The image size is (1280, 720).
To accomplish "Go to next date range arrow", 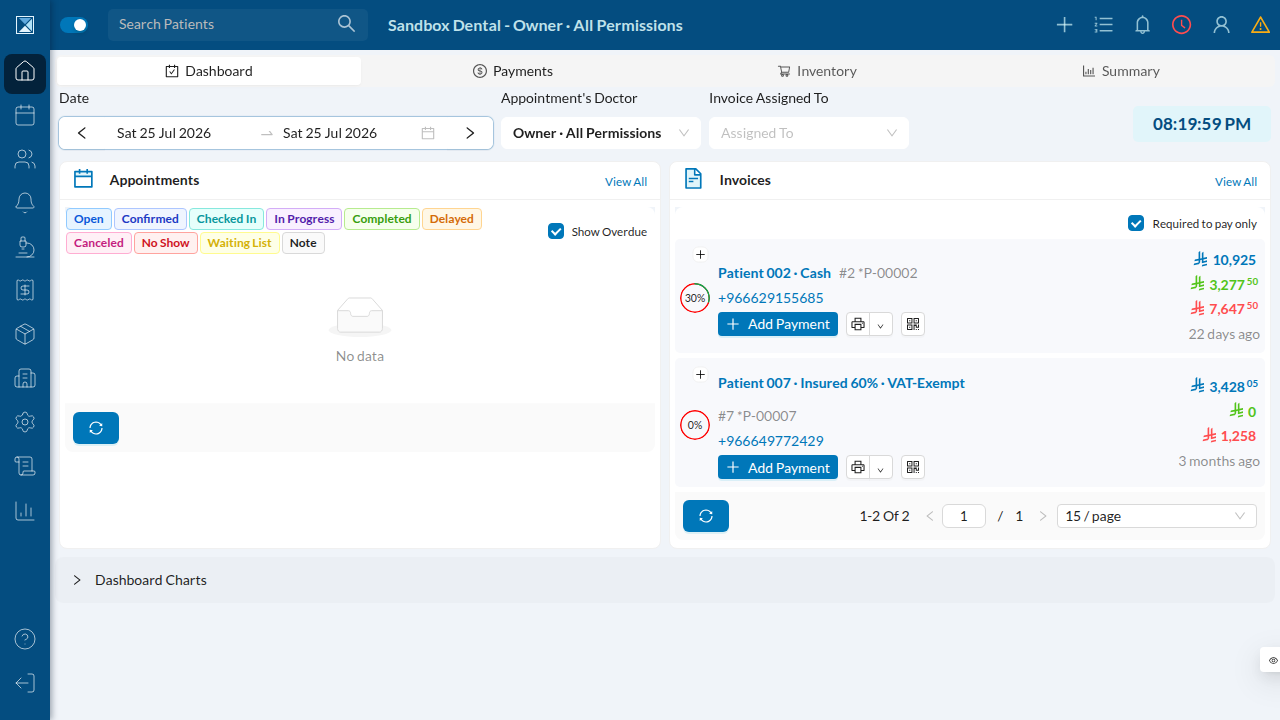I will (x=470, y=133).
